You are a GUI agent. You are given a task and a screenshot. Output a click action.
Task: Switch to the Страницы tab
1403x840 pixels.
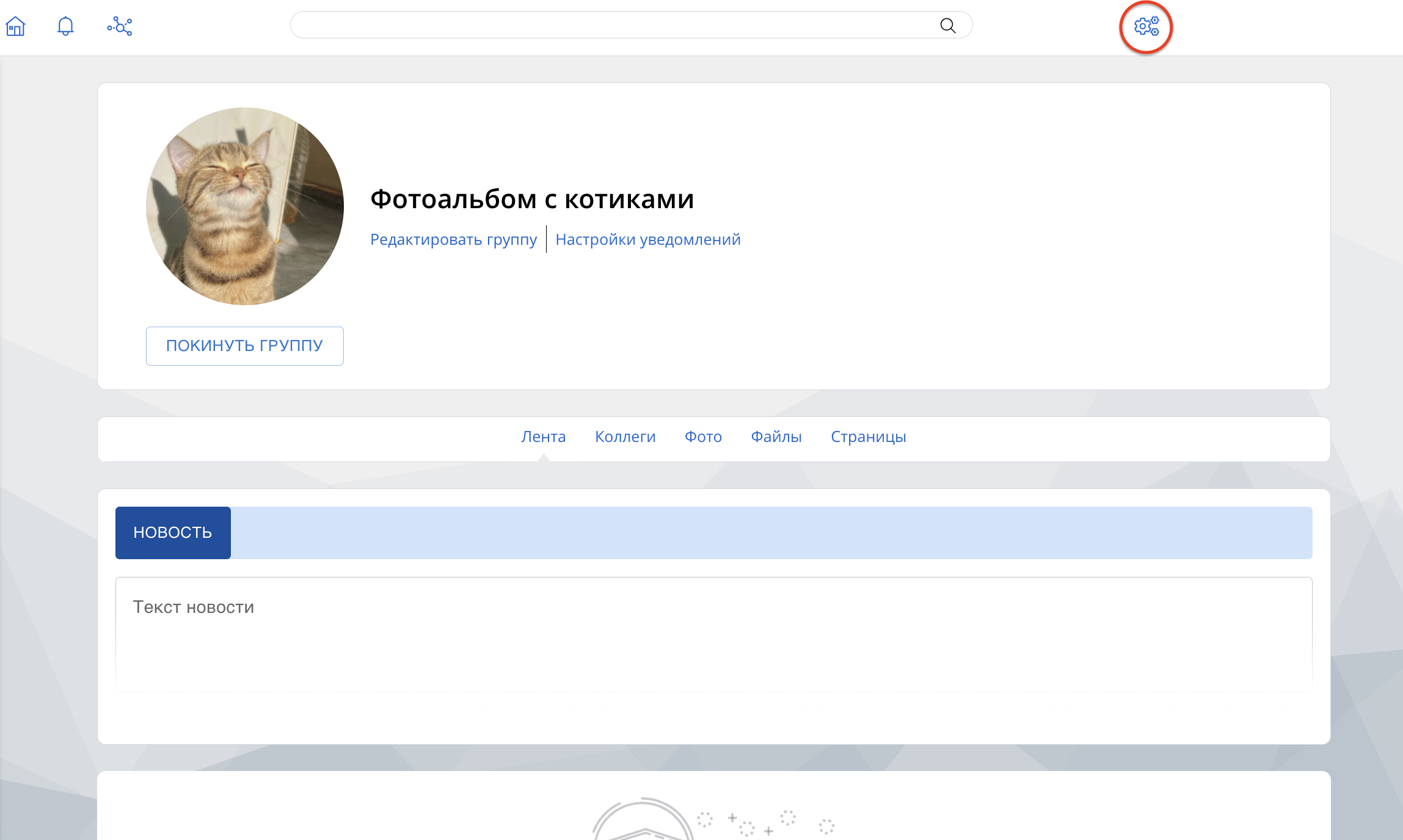click(869, 437)
